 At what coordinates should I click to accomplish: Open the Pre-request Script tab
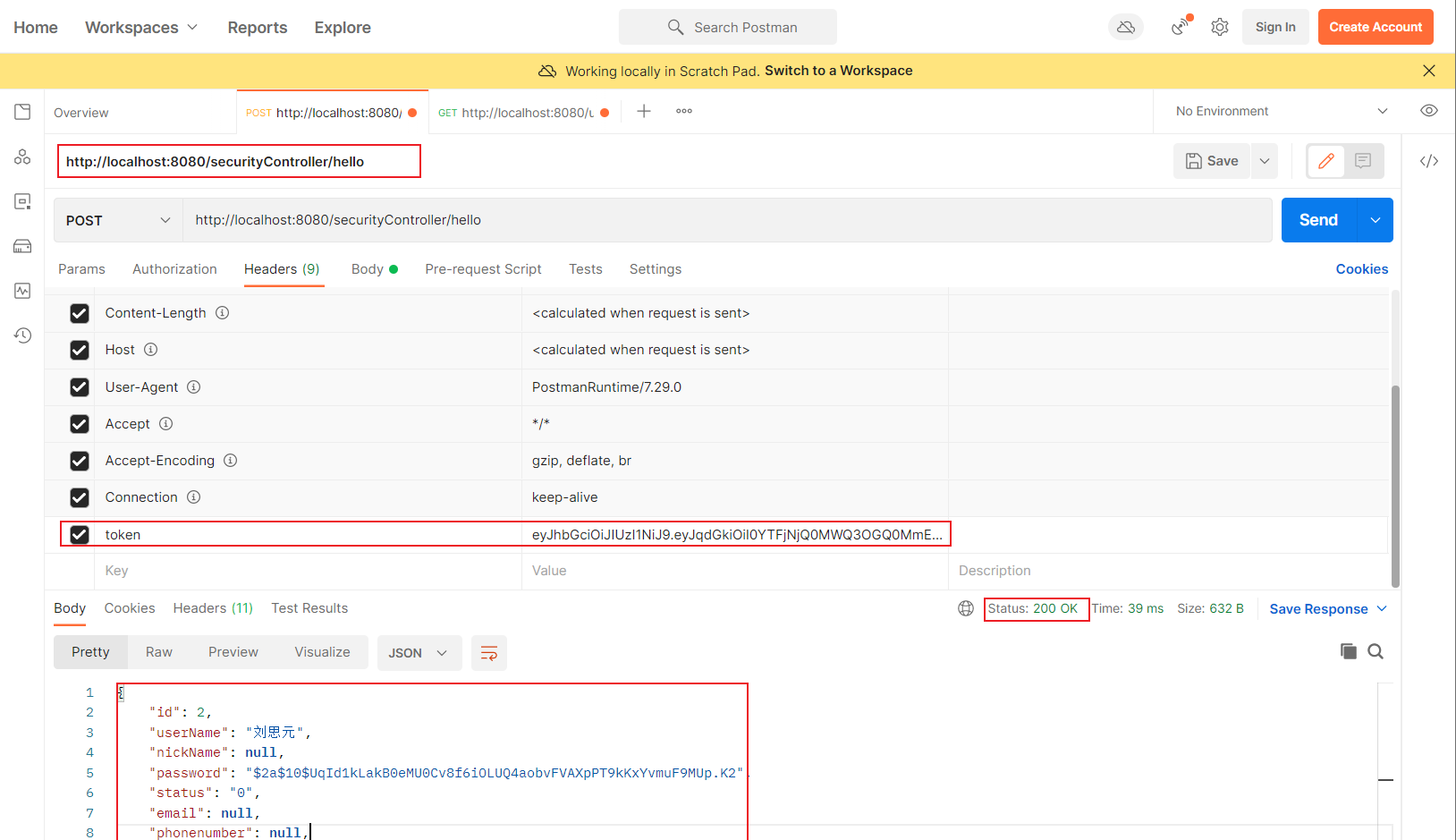(483, 269)
